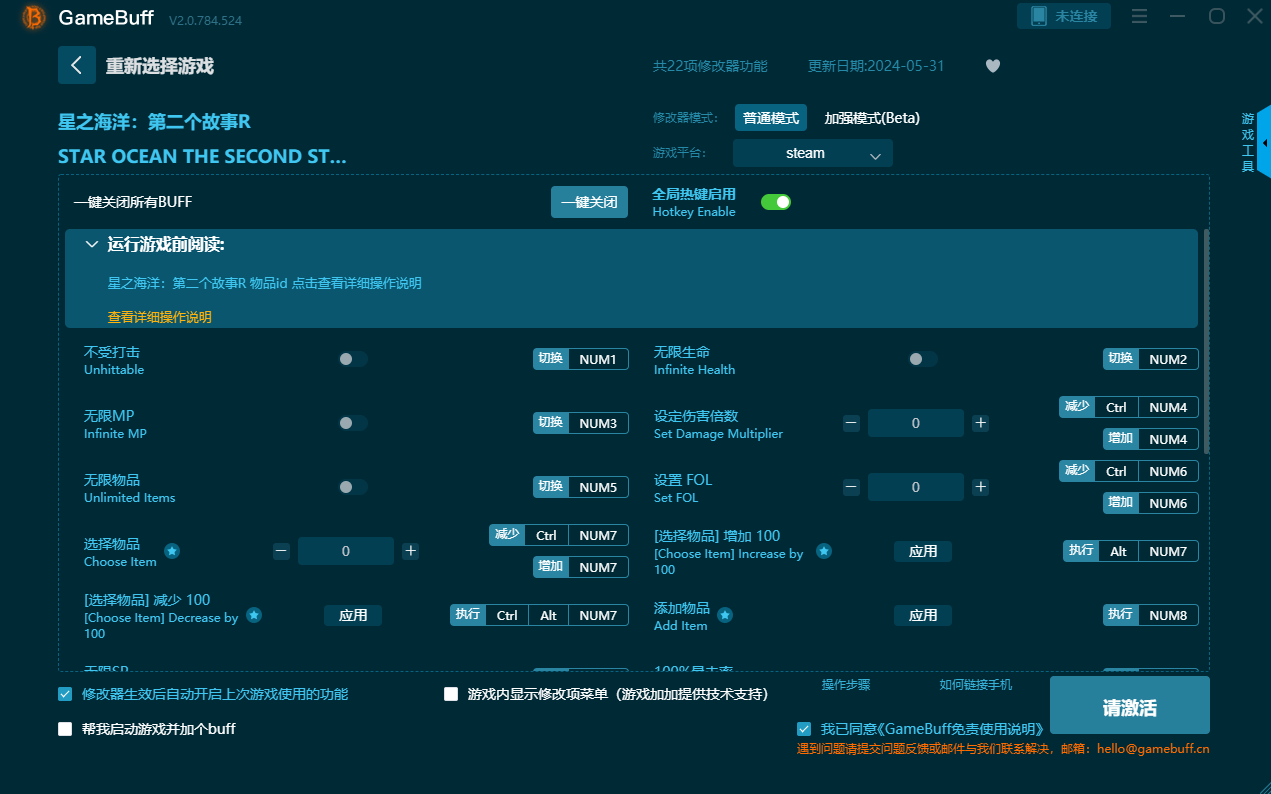Click plus icon for 设定伤害倍数
Image resolution: width=1271 pixels, height=794 pixels.
tap(981, 423)
